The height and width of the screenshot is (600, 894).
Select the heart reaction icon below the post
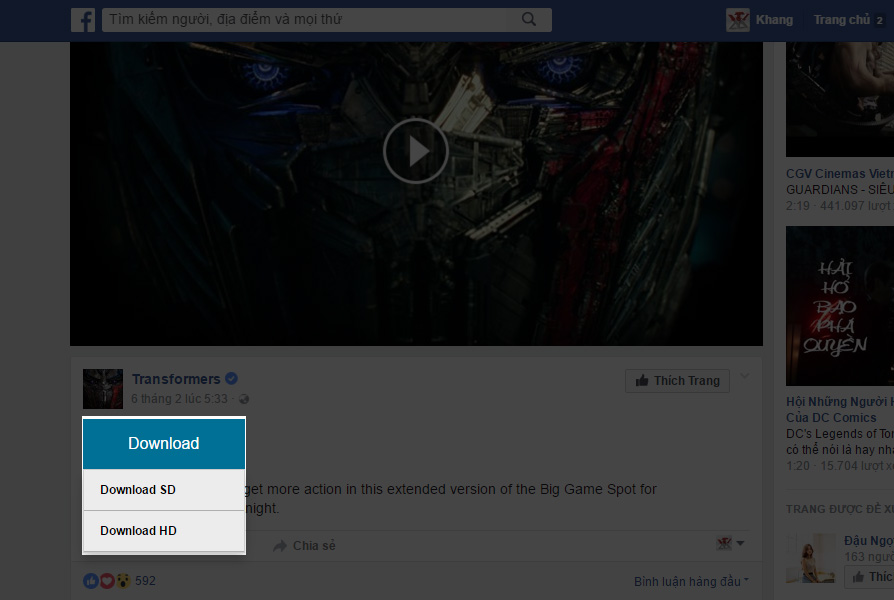click(x=105, y=580)
